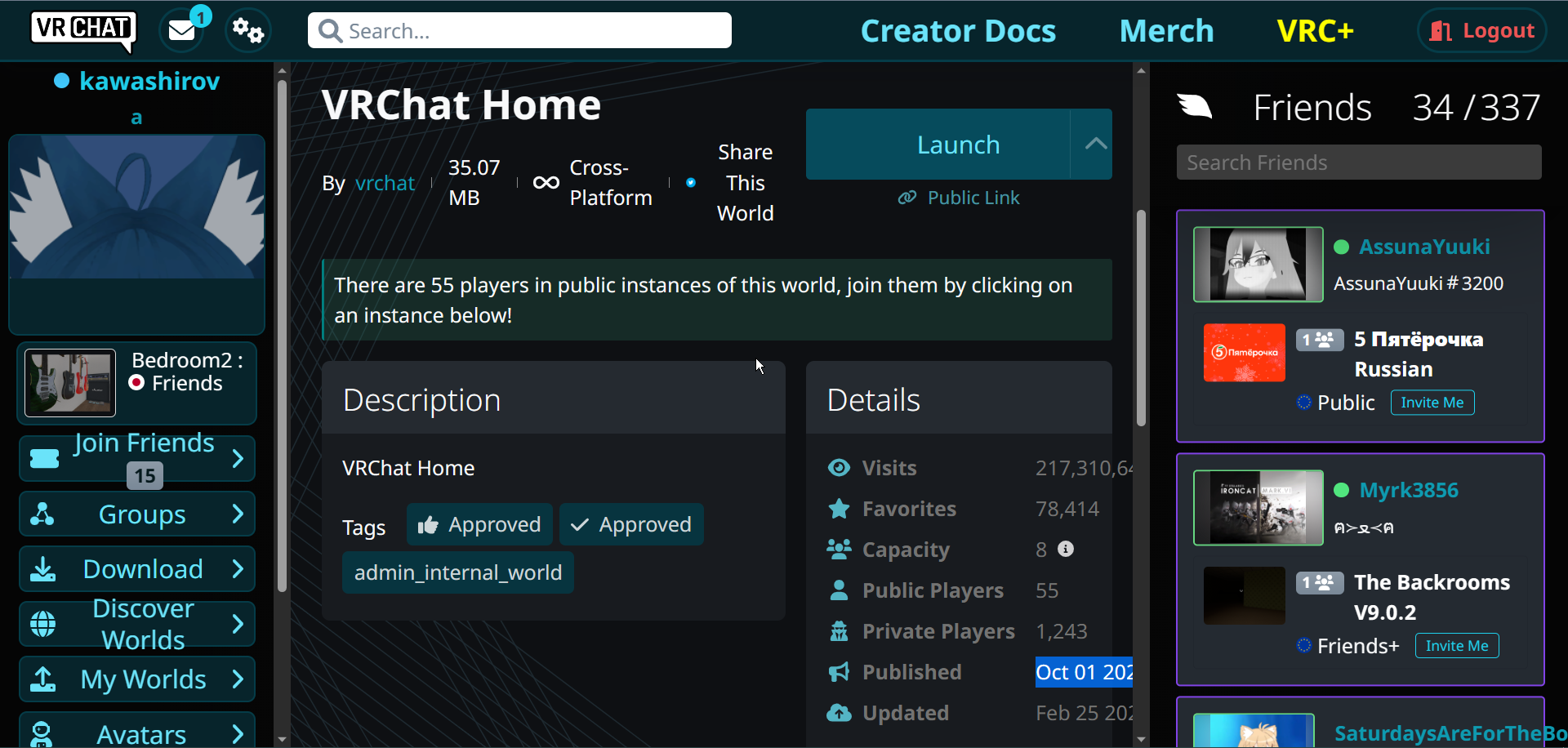This screenshot has height=748, width=1568.
Task: Click the Launch button
Action: pos(938,145)
